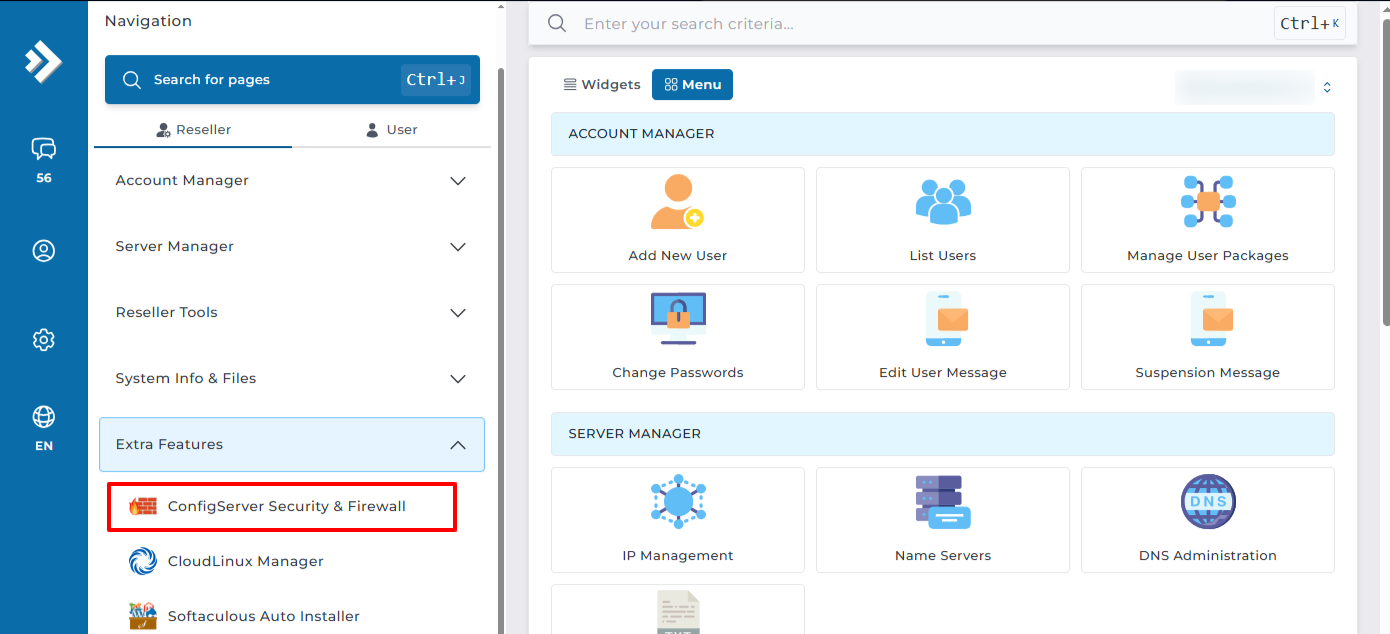Open the user profile sidebar icon

point(43,250)
